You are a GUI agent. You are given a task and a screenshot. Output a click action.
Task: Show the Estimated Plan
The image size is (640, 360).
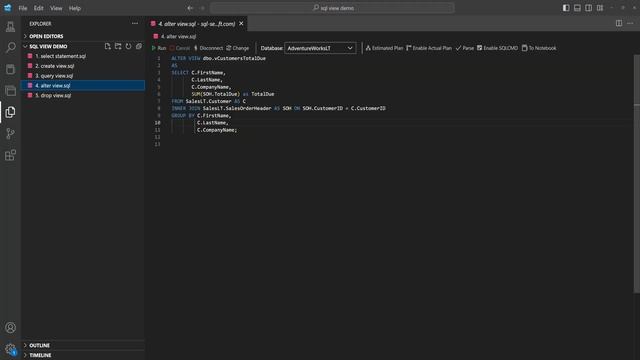pyautogui.click(x=384, y=48)
